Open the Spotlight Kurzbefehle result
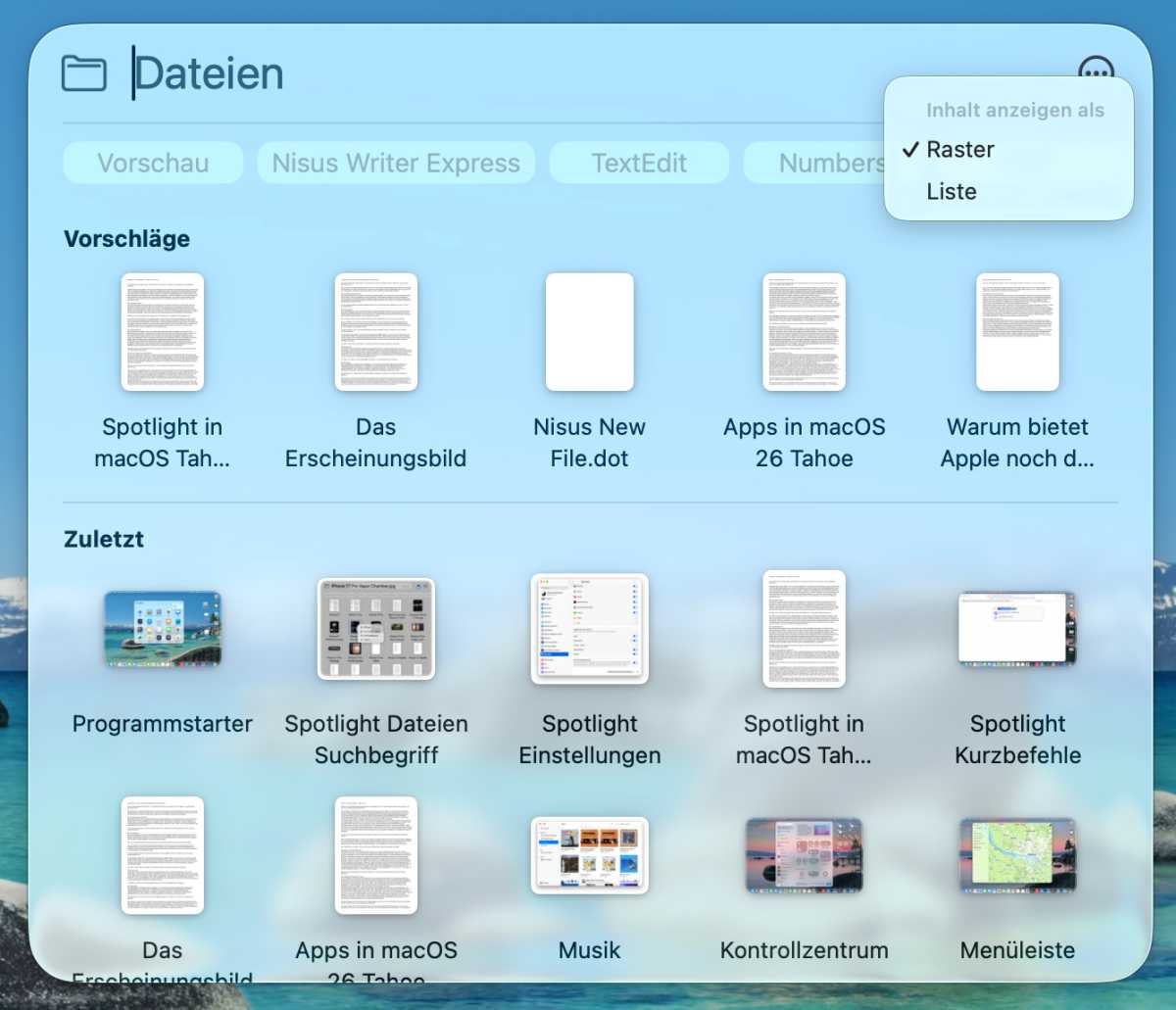Screen dimensions: 1176x1010 click(x=1017, y=630)
